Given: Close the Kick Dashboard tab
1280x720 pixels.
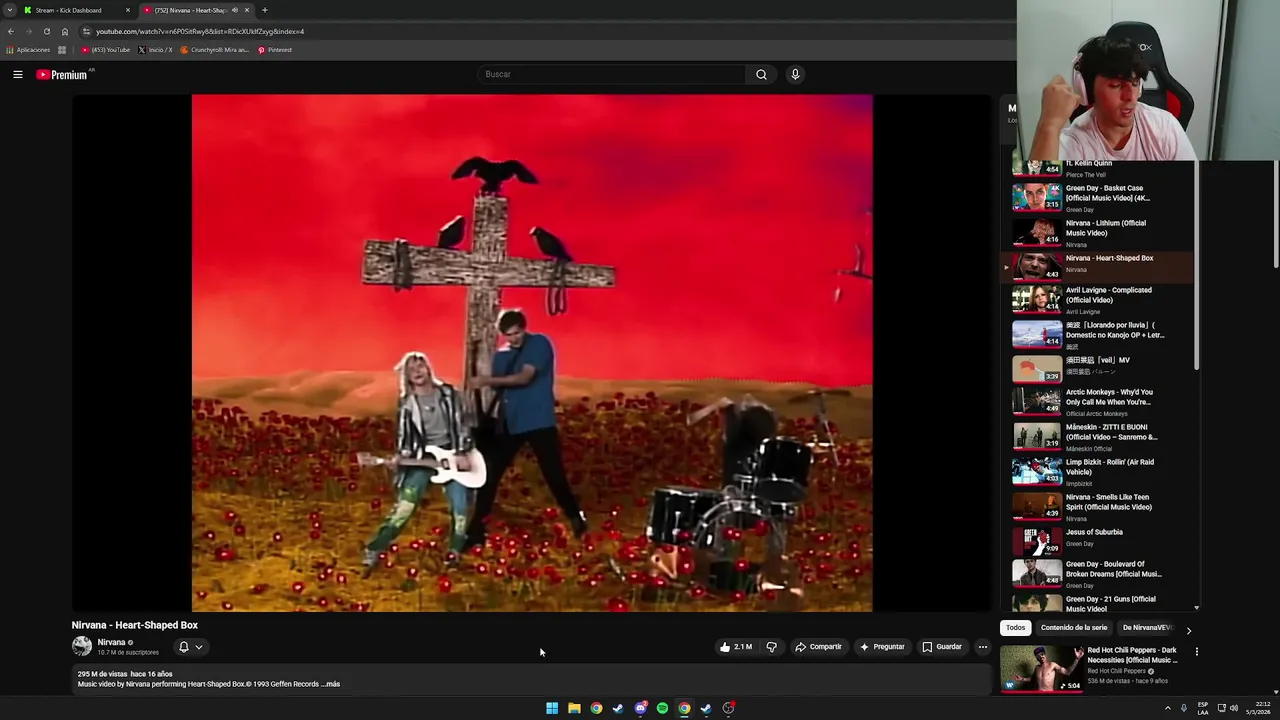Looking at the screenshot, I should (128, 10).
